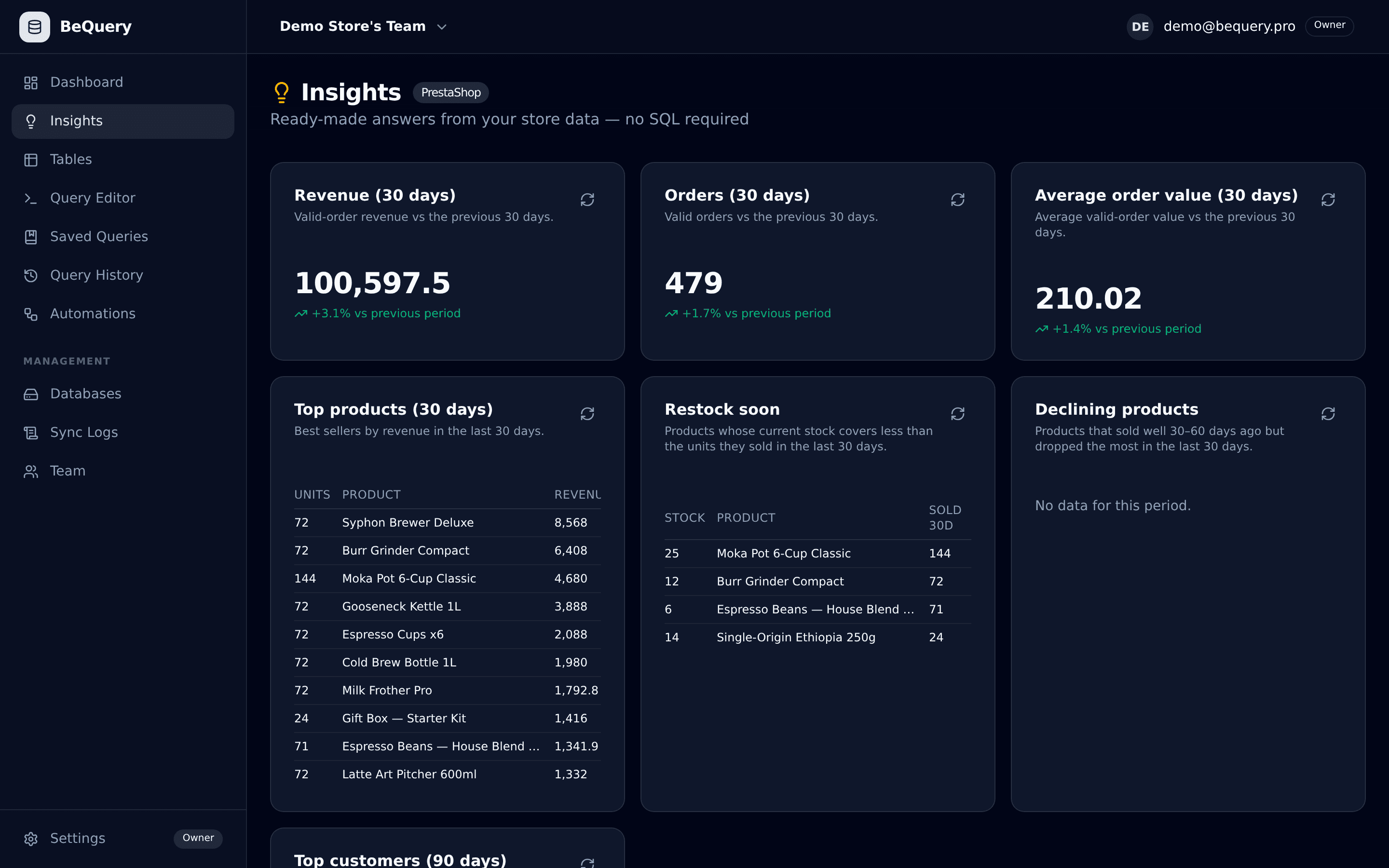The width and height of the screenshot is (1389, 868).
Task: Click the 100,597.5 revenue value
Action: (372, 283)
